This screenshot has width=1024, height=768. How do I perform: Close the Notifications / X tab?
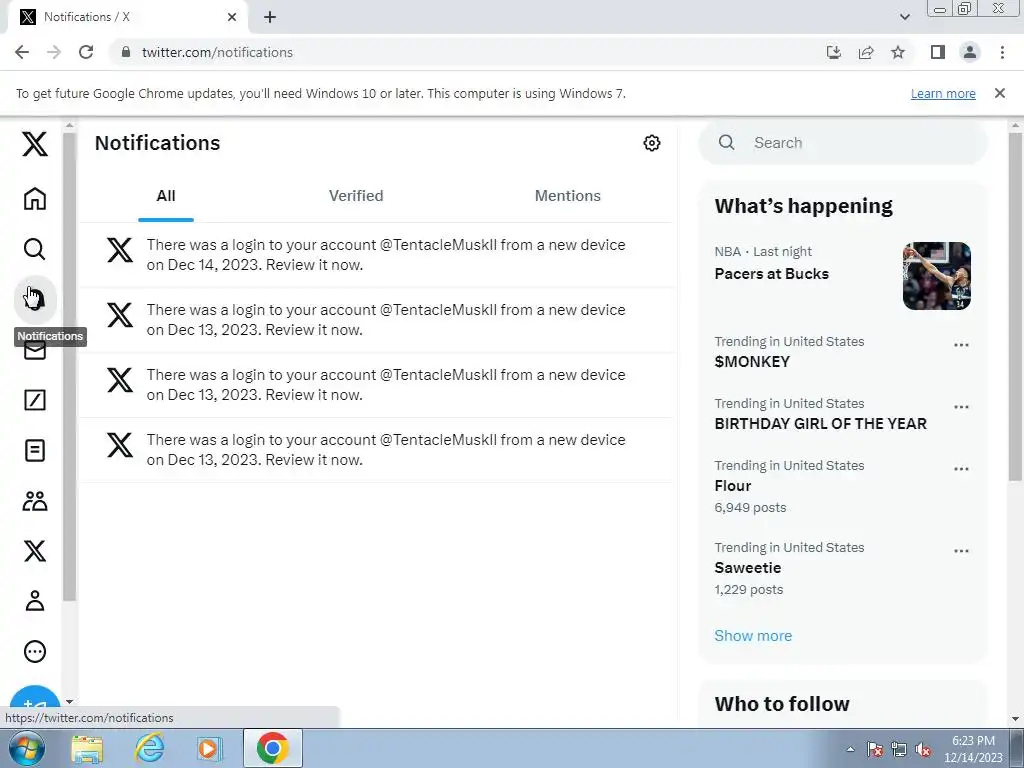tap(232, 17)
